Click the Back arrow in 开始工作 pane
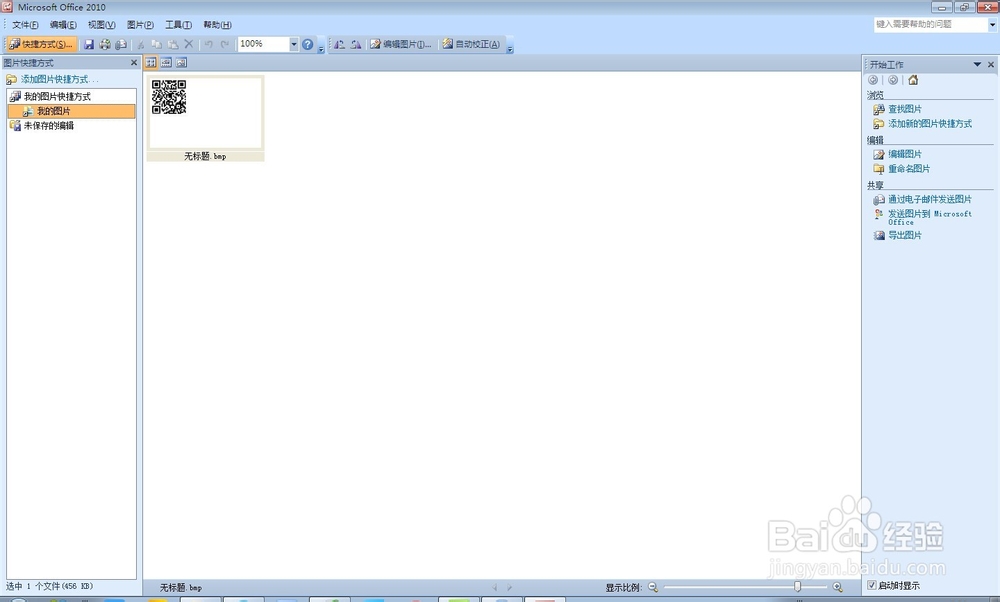The width and height of the screenshot is (1000, 602). click(873, 80)
